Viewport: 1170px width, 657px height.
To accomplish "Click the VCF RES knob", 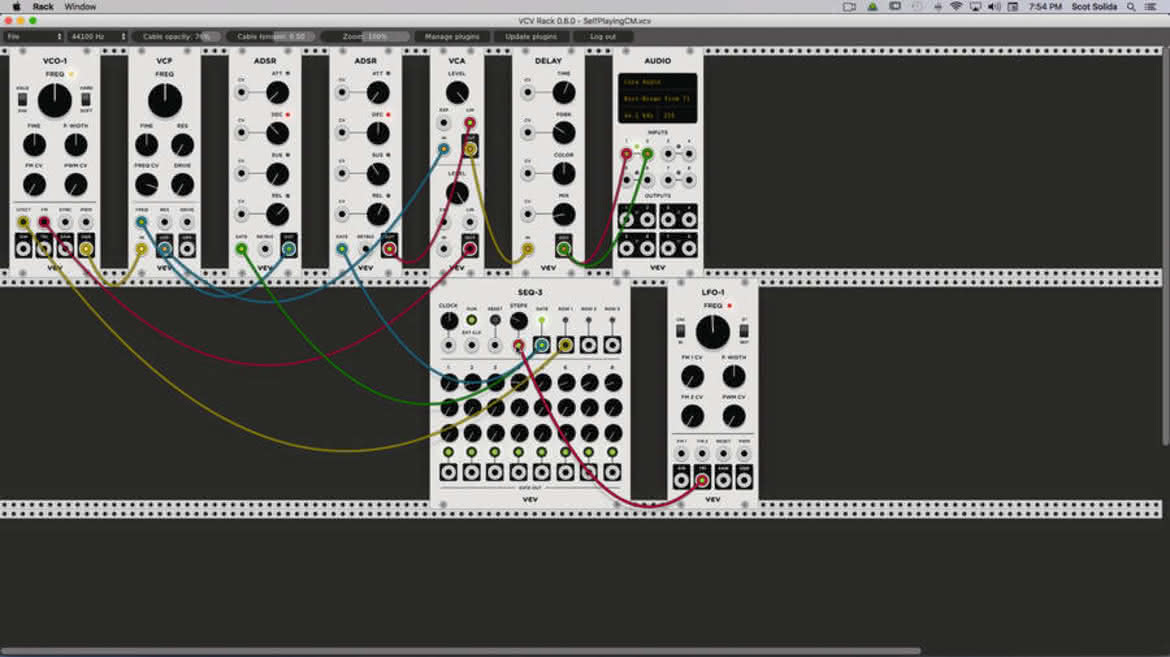I will pos(182,145).
